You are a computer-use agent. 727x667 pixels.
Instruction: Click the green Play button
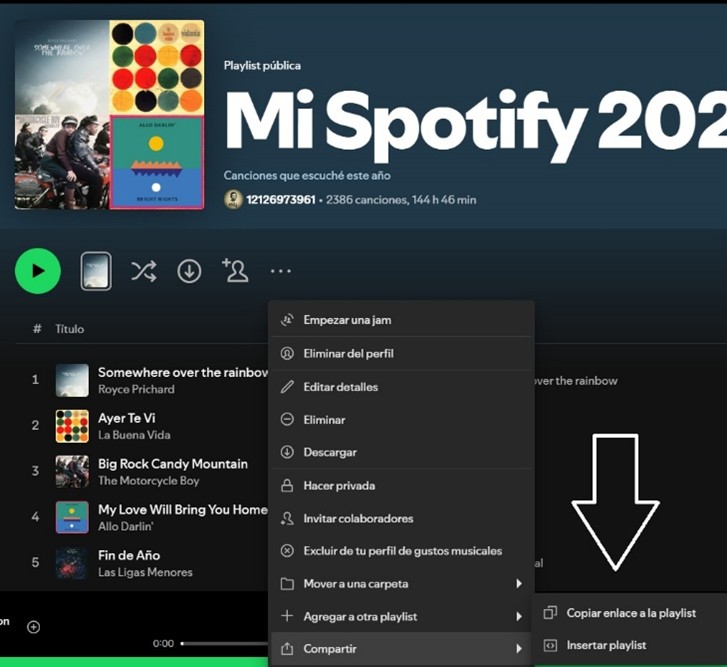pos(38,271)
